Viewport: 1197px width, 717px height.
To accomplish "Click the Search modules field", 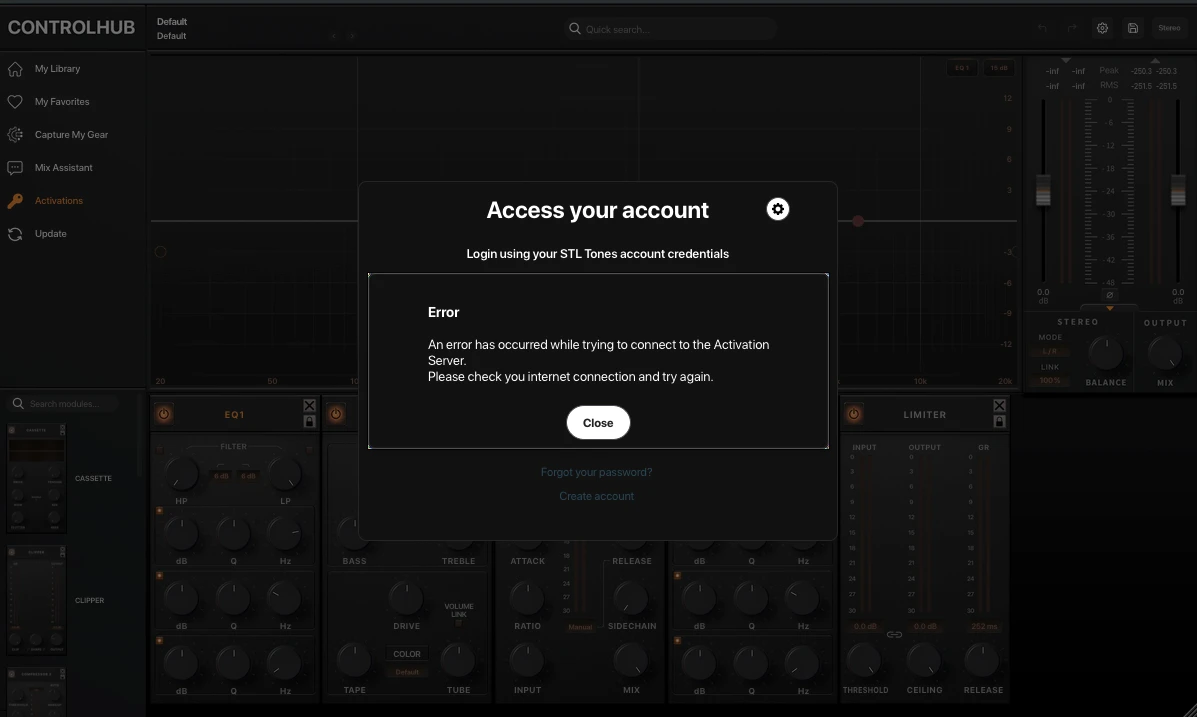I will 65,403.
